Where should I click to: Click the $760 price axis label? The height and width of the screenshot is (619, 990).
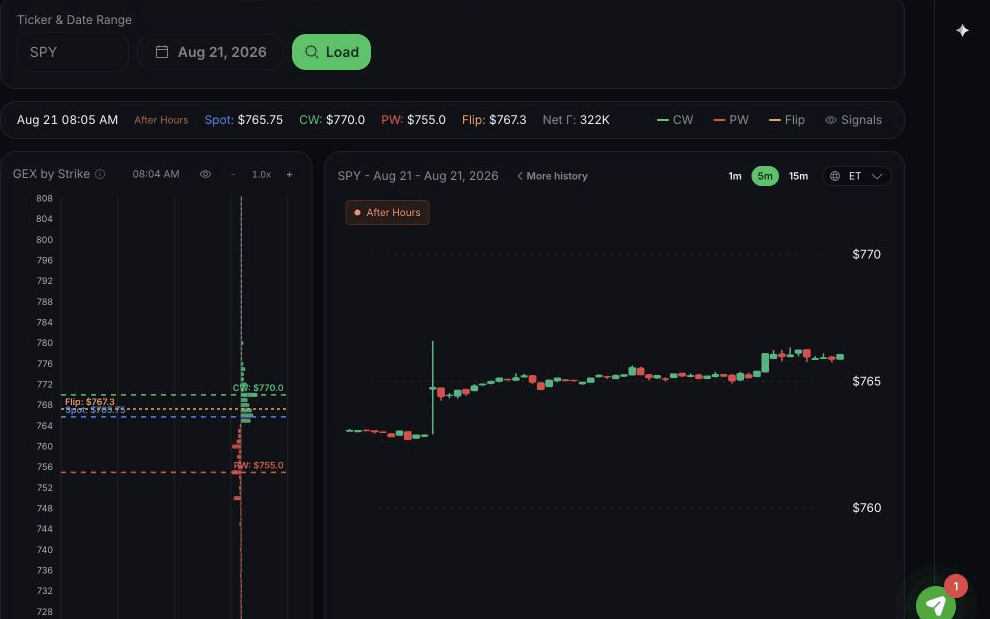point(866,508)
